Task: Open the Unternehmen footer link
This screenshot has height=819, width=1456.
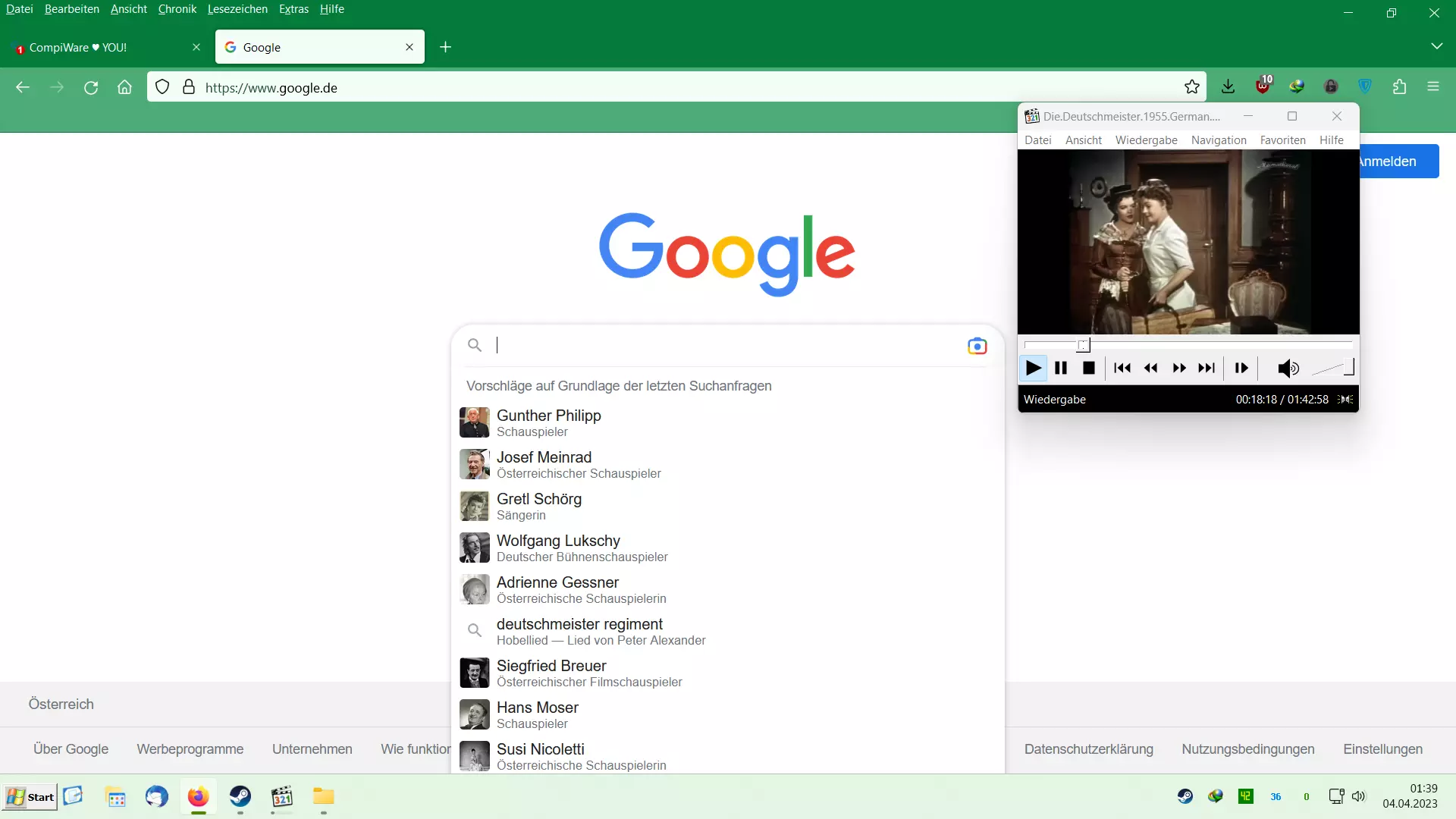Action: [x=312, y=749]
